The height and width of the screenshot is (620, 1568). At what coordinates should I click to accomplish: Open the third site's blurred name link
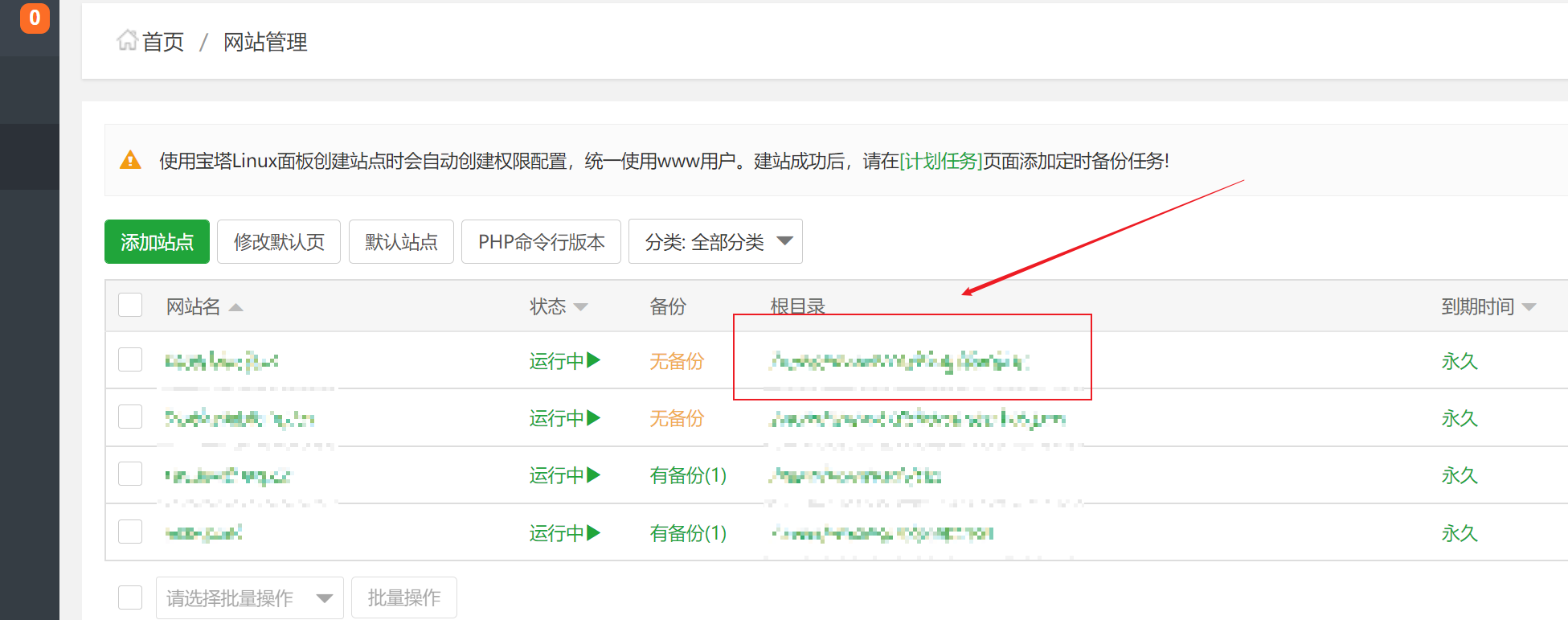[x=227, y=476]
